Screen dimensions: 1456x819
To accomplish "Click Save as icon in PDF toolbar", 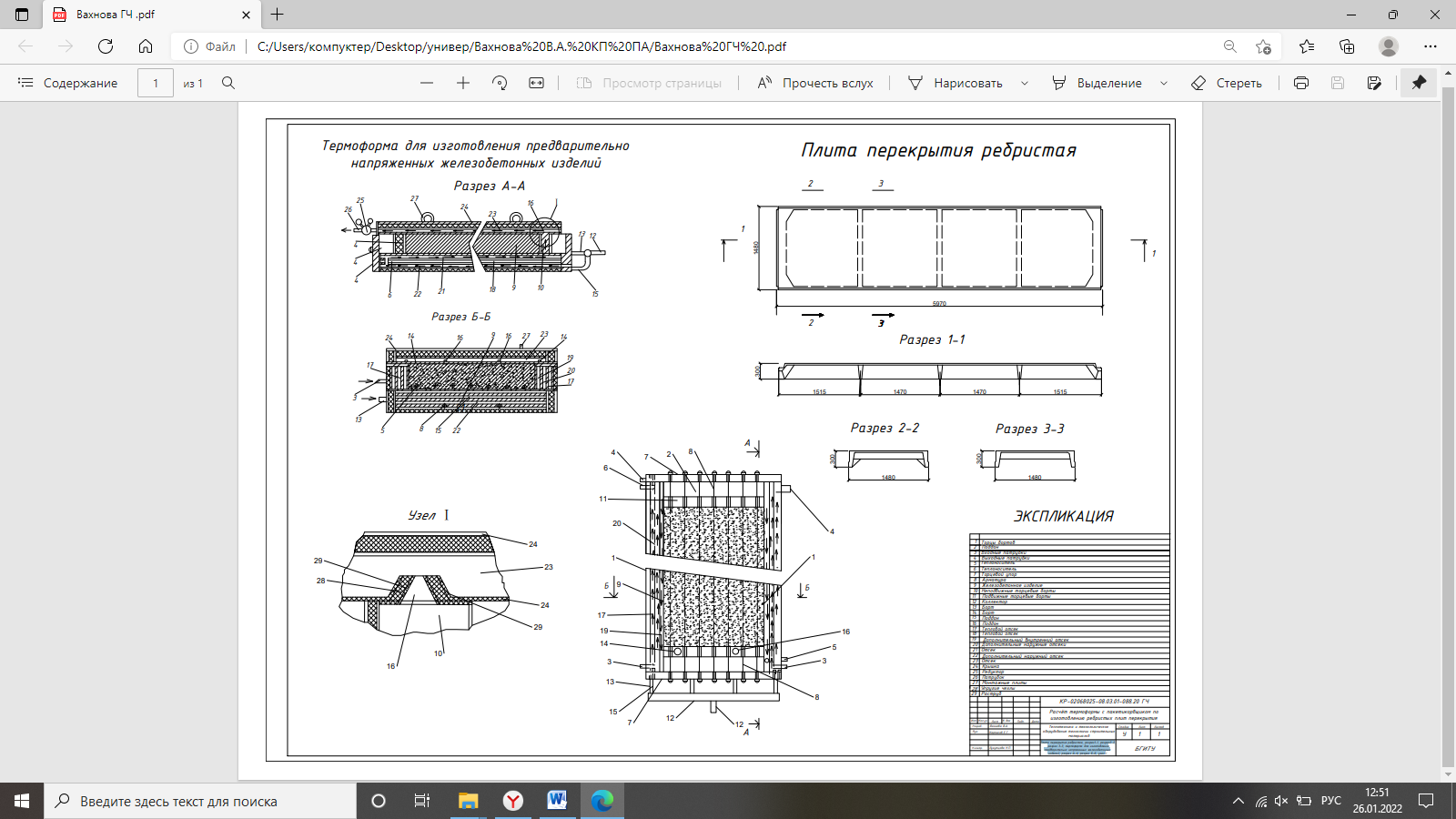I will click(x=1374, y=83).
